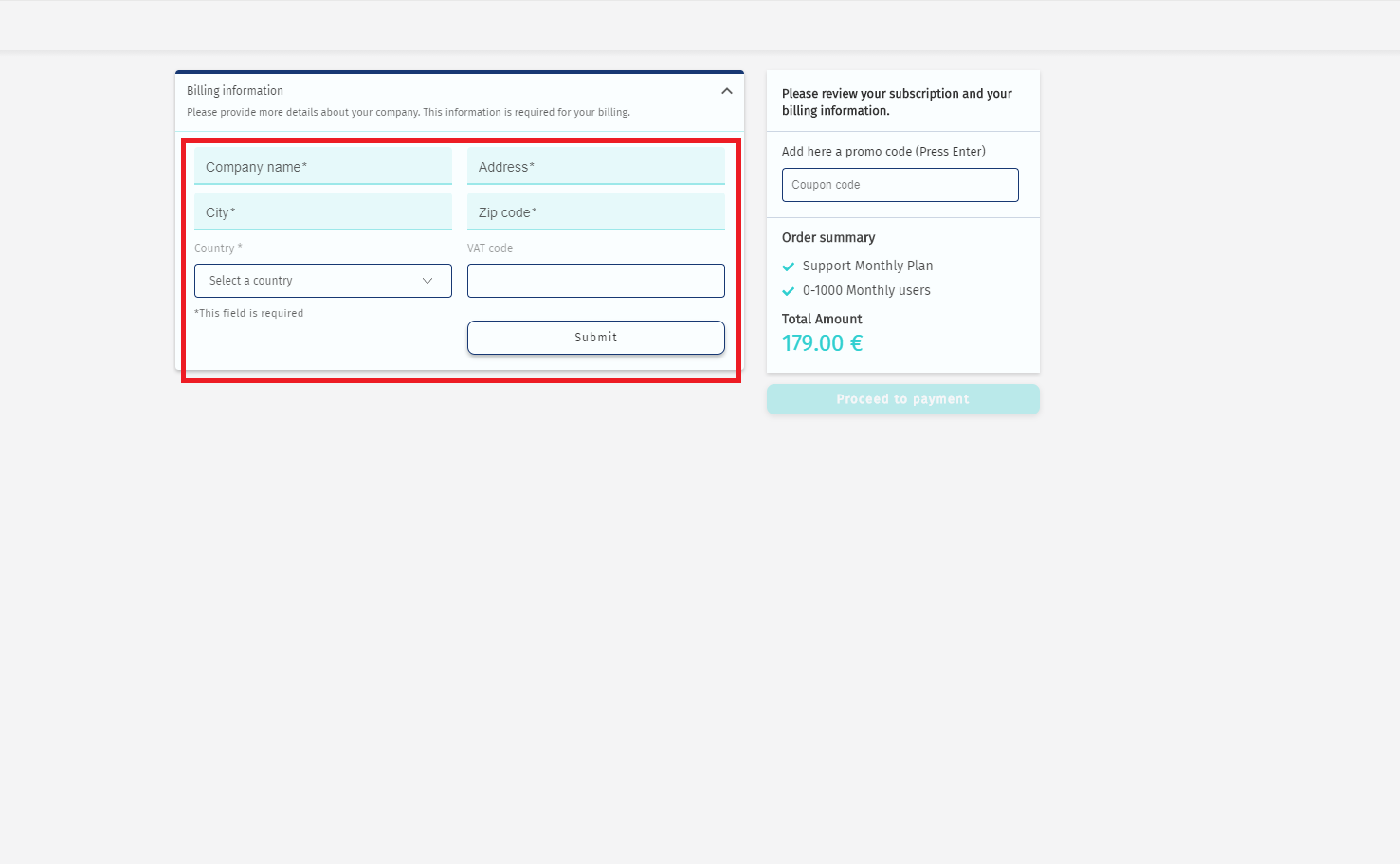This screenshot has height=864, width=1400.
Task: Focus the Address text field
Action: [x=595, y=167]
